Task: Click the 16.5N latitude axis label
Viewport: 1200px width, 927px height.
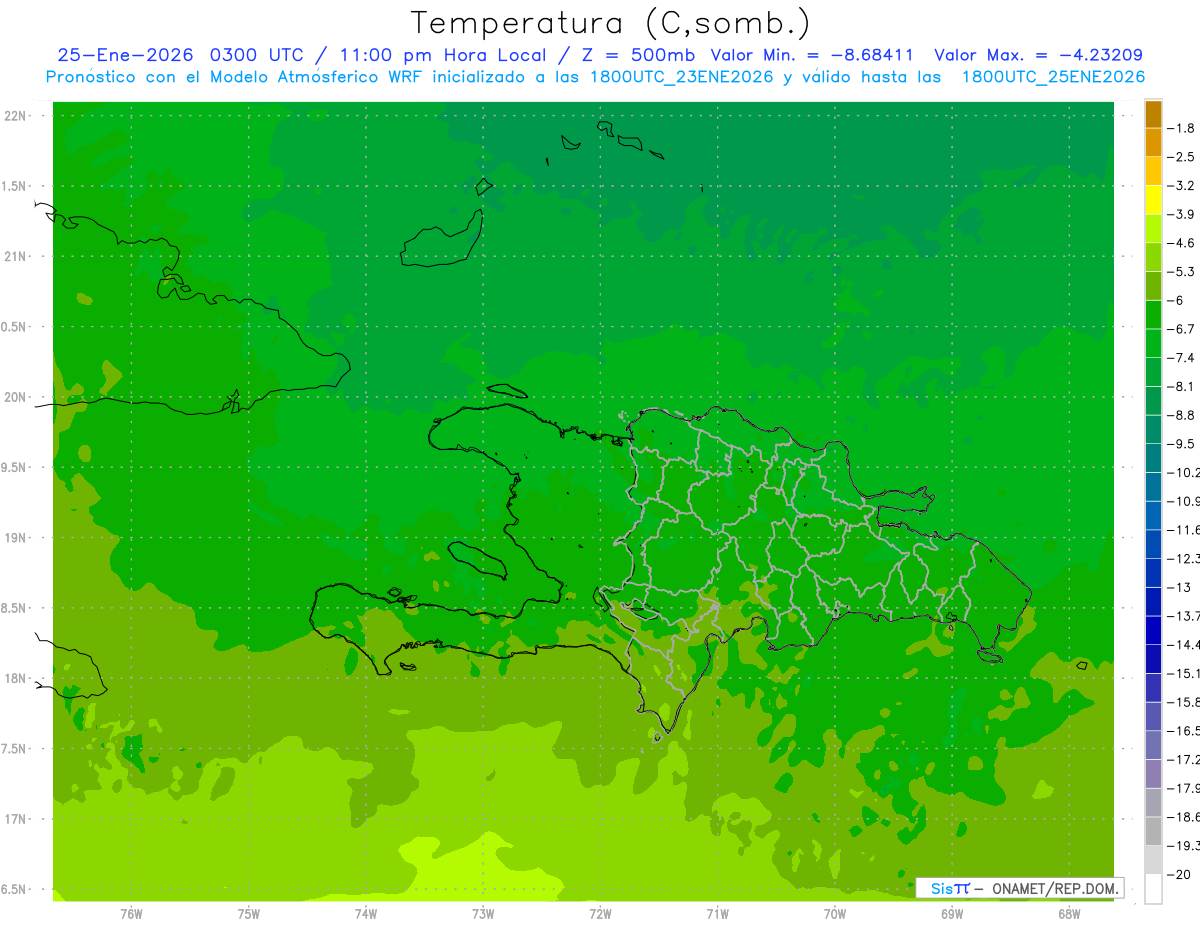Action: coord(14,890)
